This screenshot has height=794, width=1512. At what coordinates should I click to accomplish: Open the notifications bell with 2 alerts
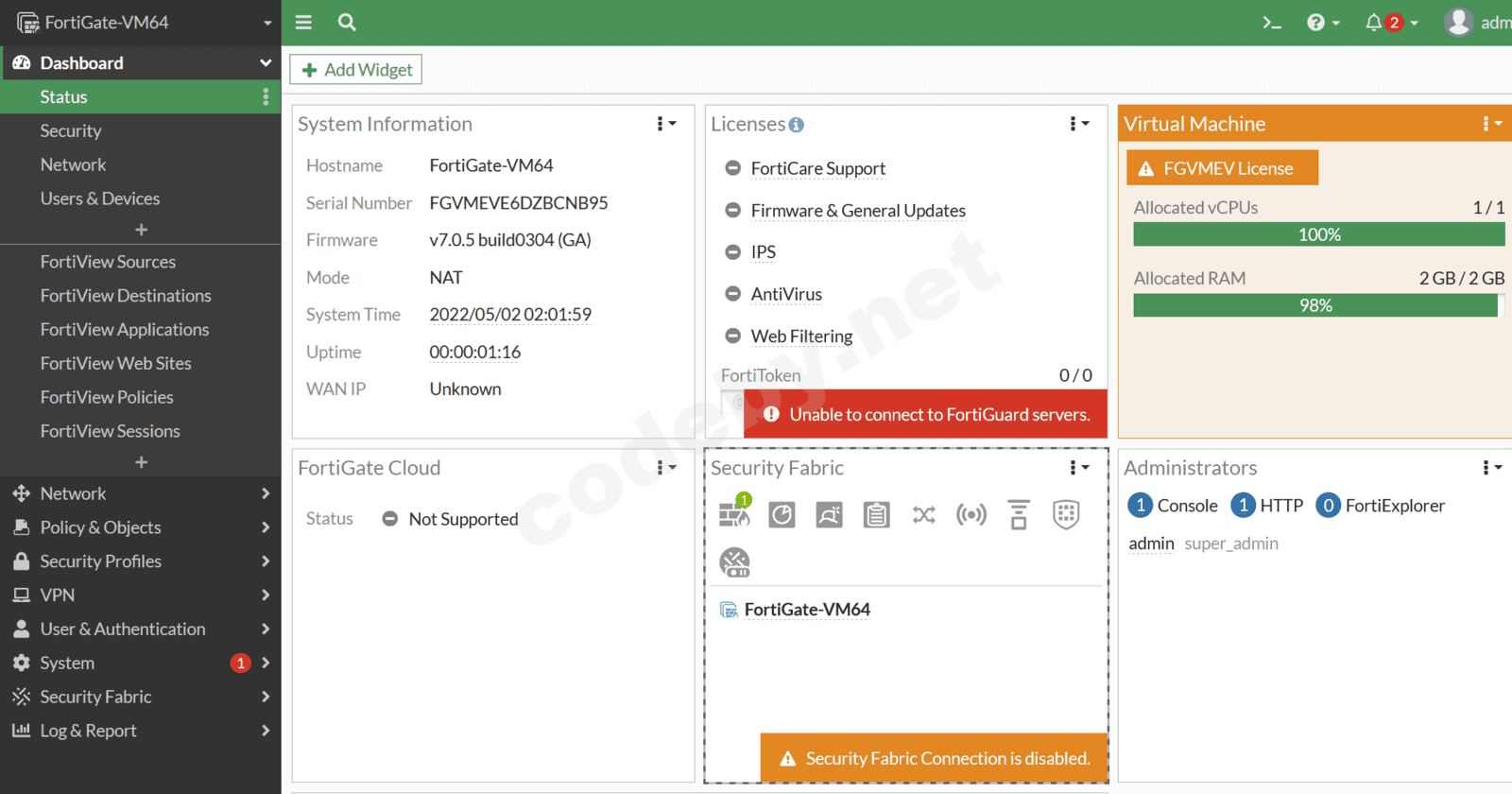pyautogui.click(x=1391, y=22)
